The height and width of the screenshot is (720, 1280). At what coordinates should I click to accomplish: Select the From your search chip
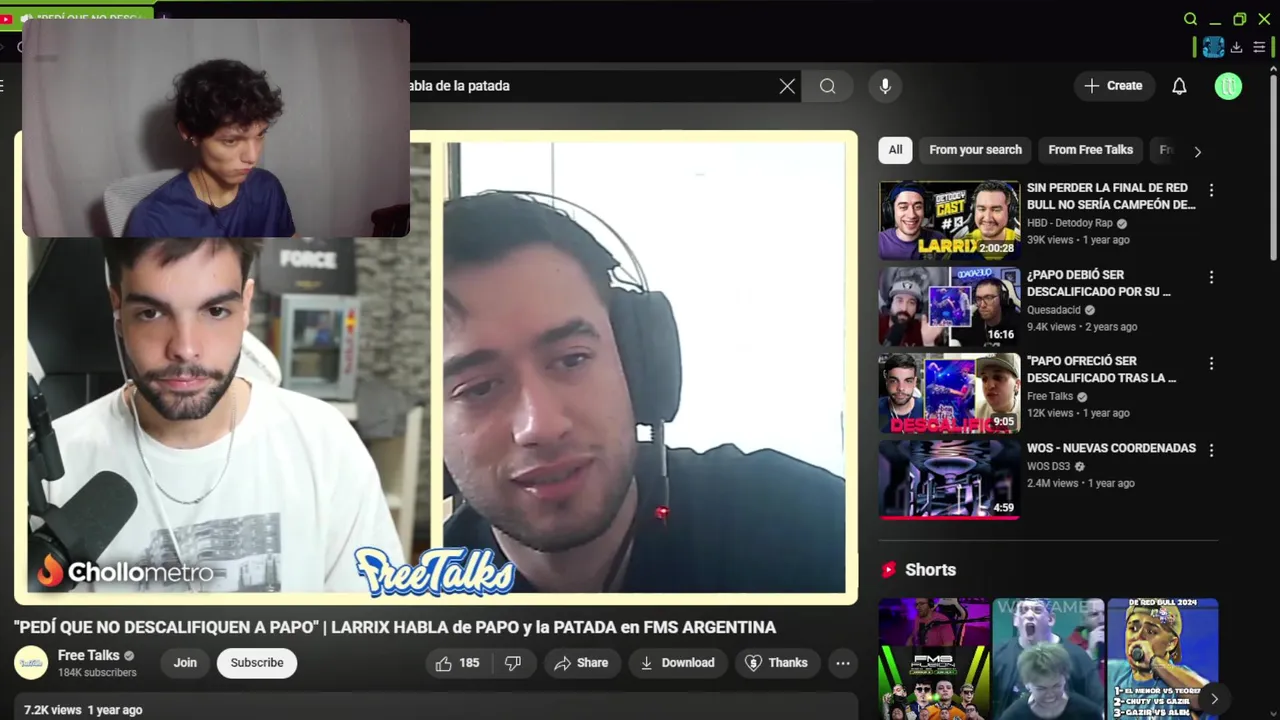tap(975, 150)
